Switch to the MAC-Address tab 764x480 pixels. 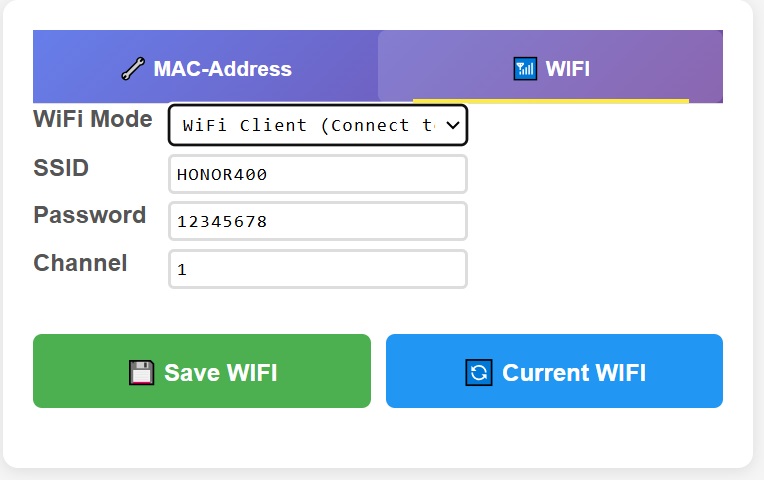coord(206,69)
